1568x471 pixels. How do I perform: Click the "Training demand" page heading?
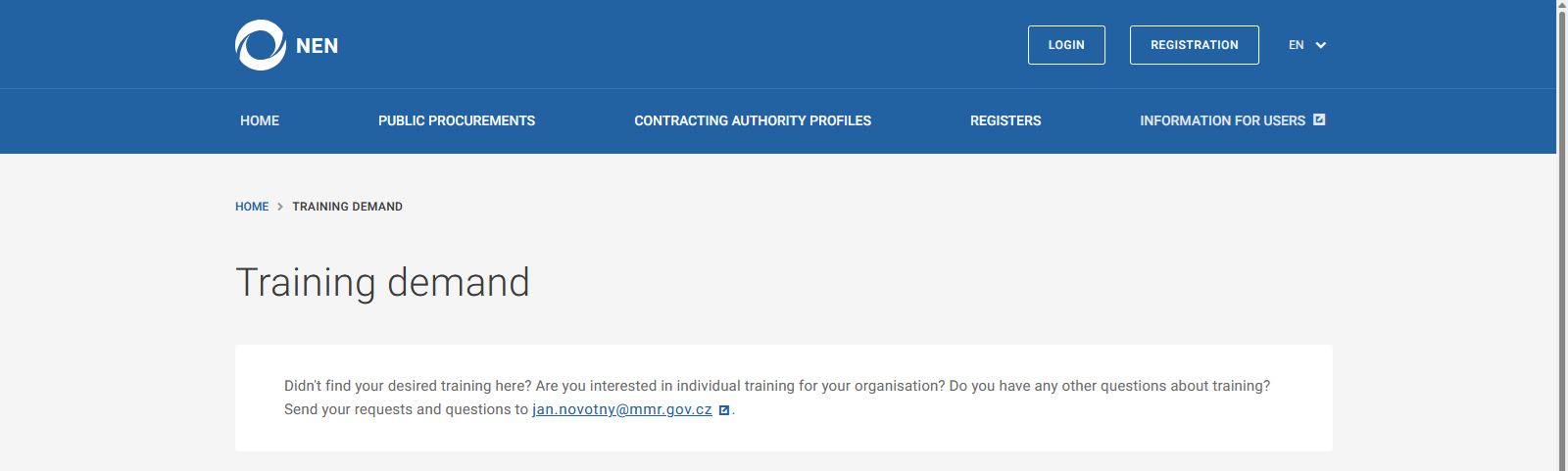click(x=382, y=283)
